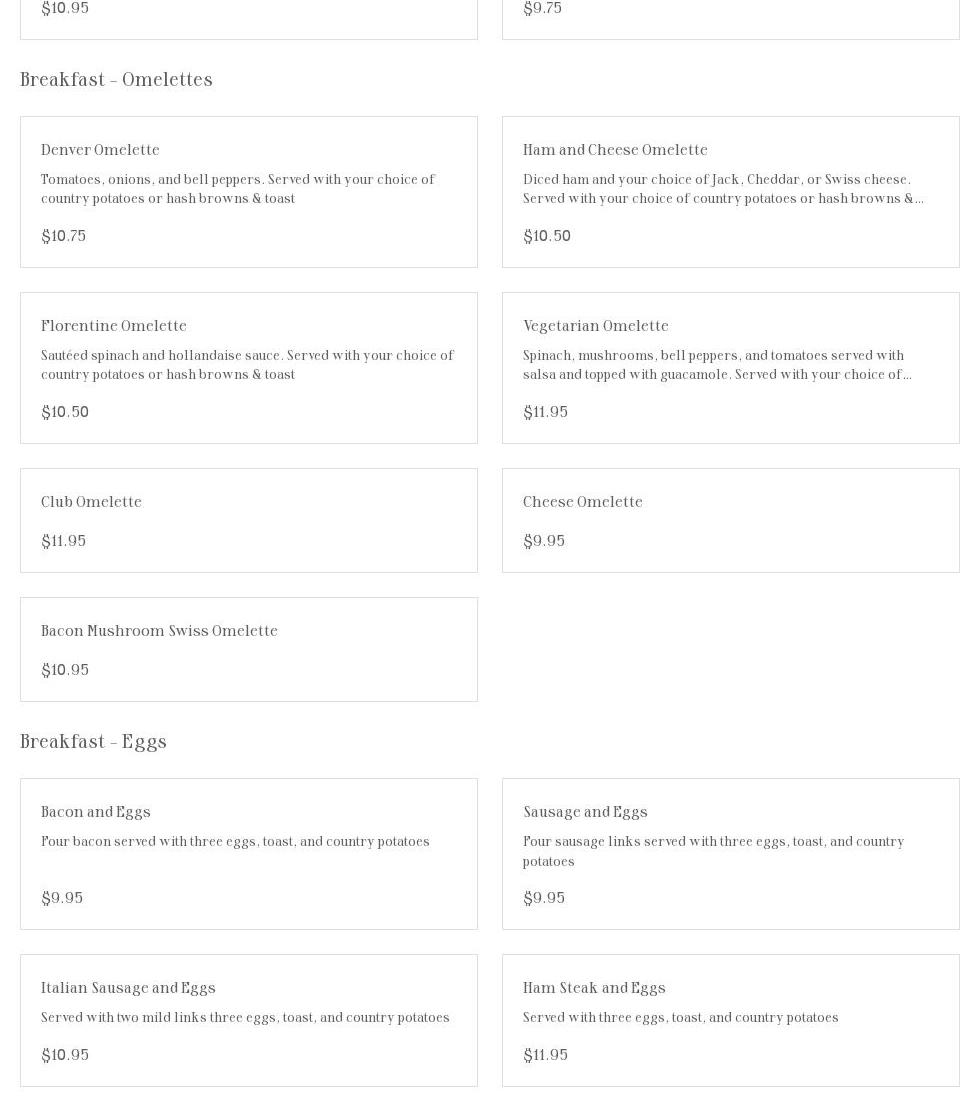Click the Breakfast - Omelettes section heading
The height and width of the screenshot is (1100, 965).
point(116,80)
